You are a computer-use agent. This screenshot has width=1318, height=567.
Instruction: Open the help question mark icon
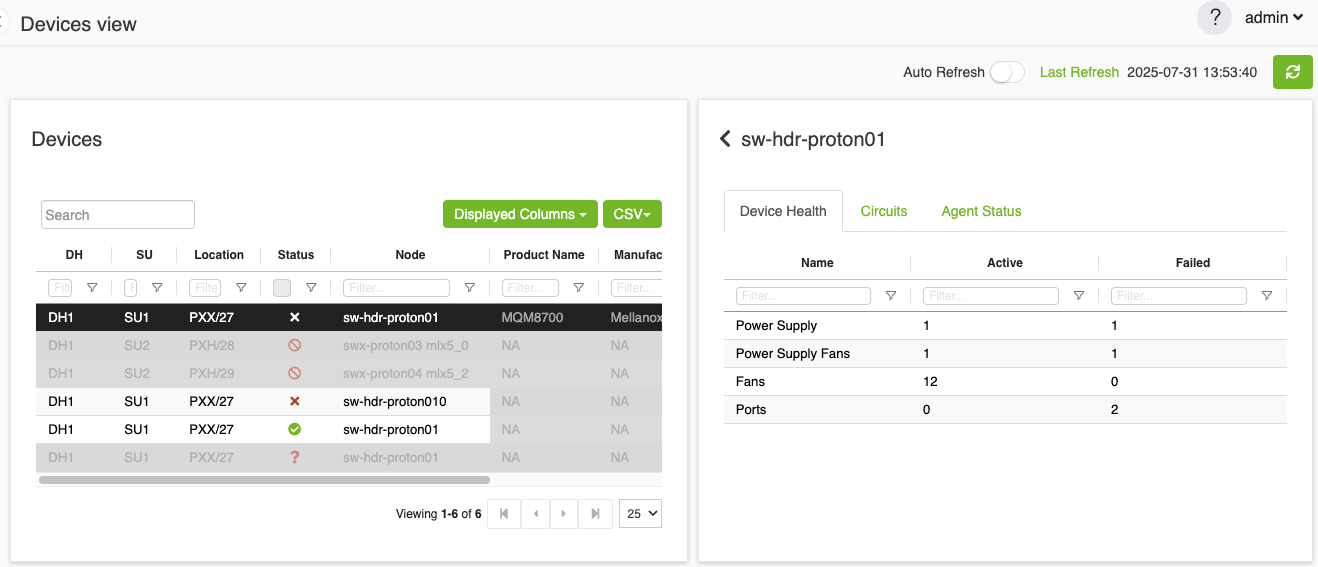[x=1214, y=18]
